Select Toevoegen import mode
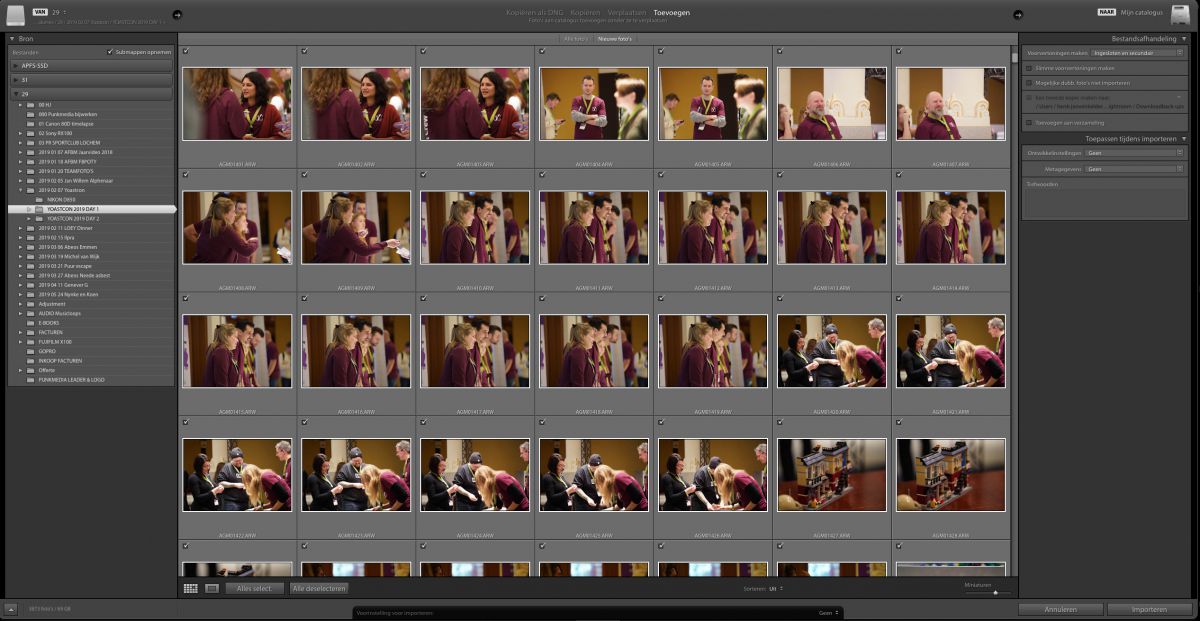The height and width of the screenshot is (621, 1200). pyautogui.click(x=671, y=13)
